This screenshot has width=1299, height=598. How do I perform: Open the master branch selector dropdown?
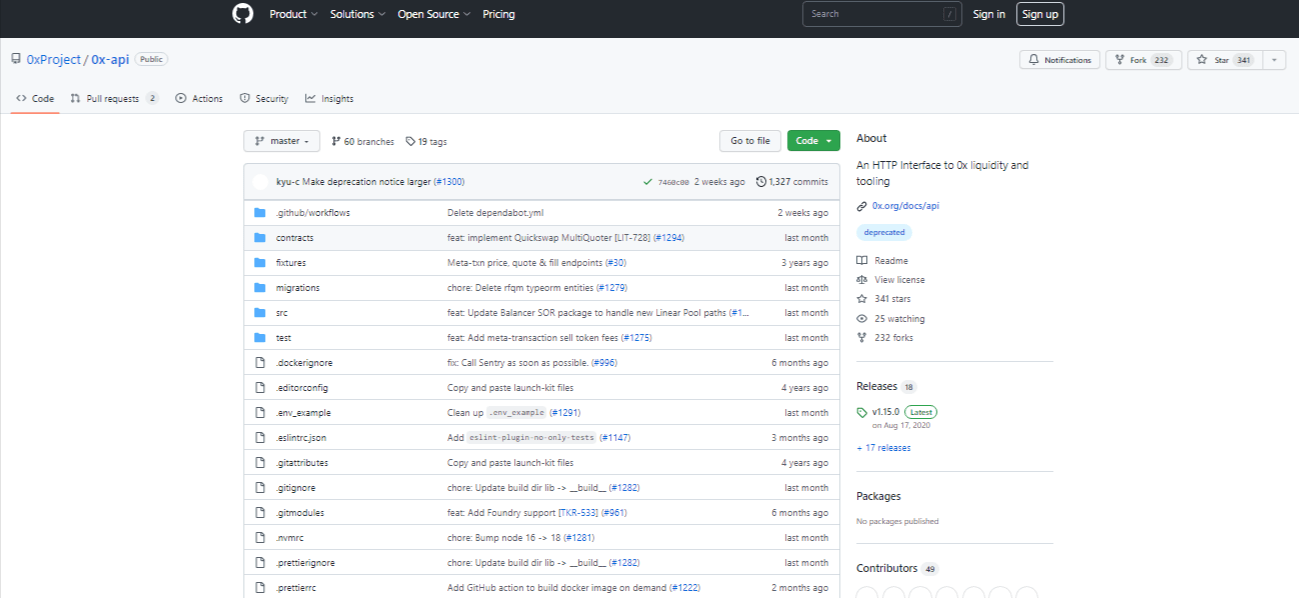pyautogui.click(x=282, y=141)
